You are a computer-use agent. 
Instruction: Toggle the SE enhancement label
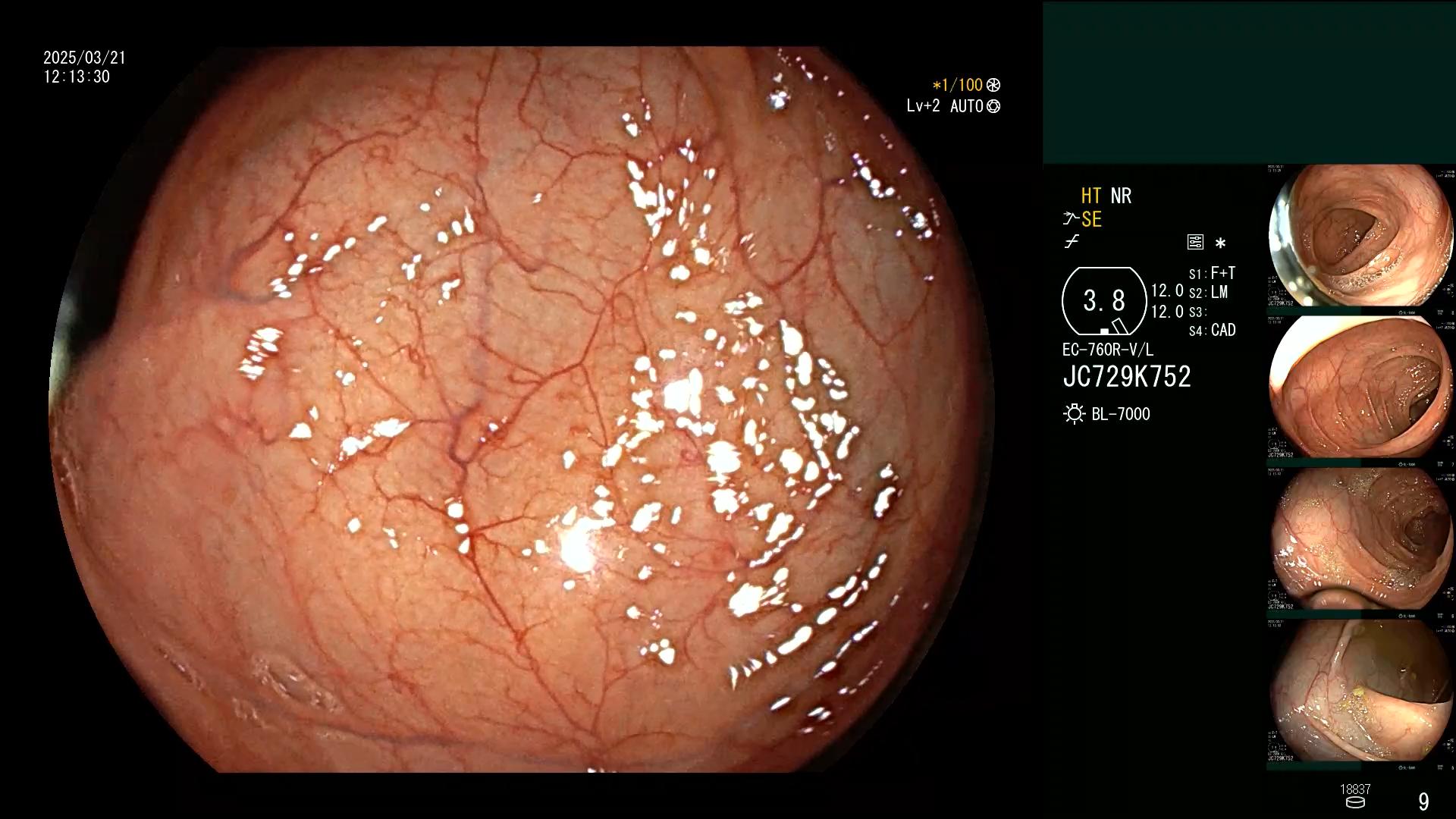click(x=1091, y=219)
